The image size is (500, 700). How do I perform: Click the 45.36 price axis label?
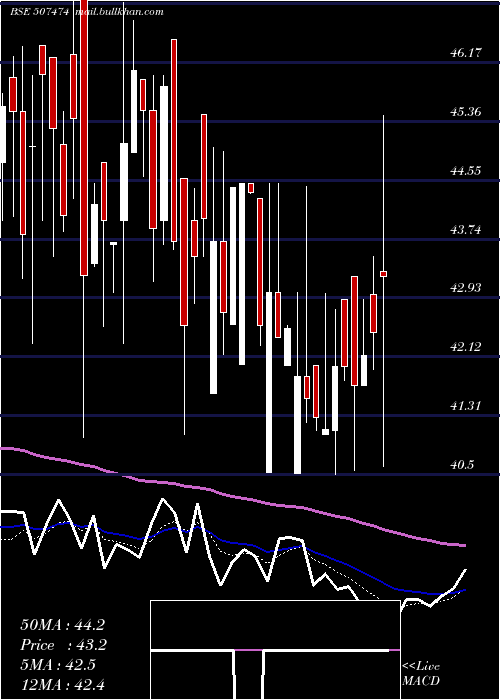tap(466, 112)
